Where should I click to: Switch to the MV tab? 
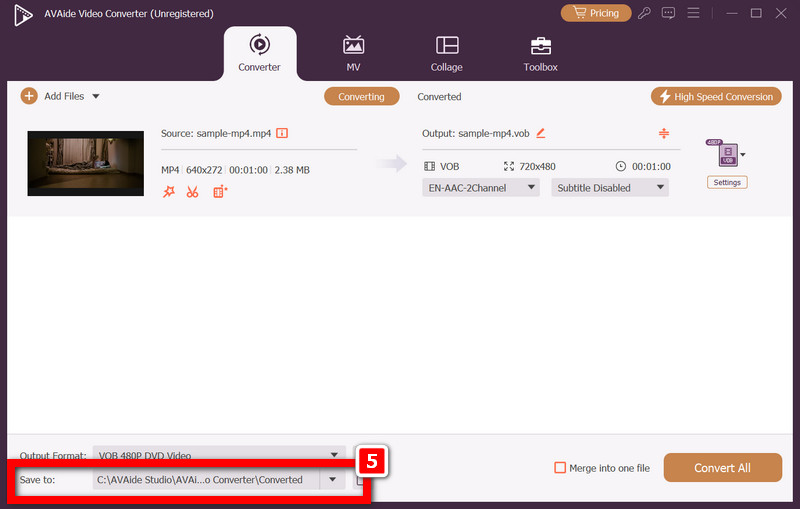(x=353, y=54)
